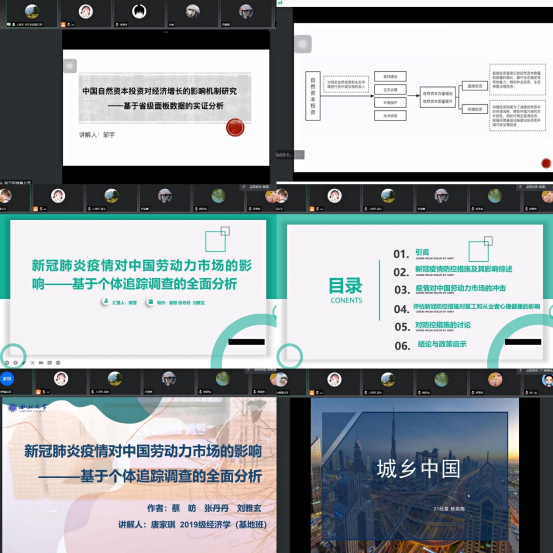Collapse the small side panel arrow left of the flowchart
Image resolution: width=553 pixels, height=553 pixels.
click(x=300, y=154)
